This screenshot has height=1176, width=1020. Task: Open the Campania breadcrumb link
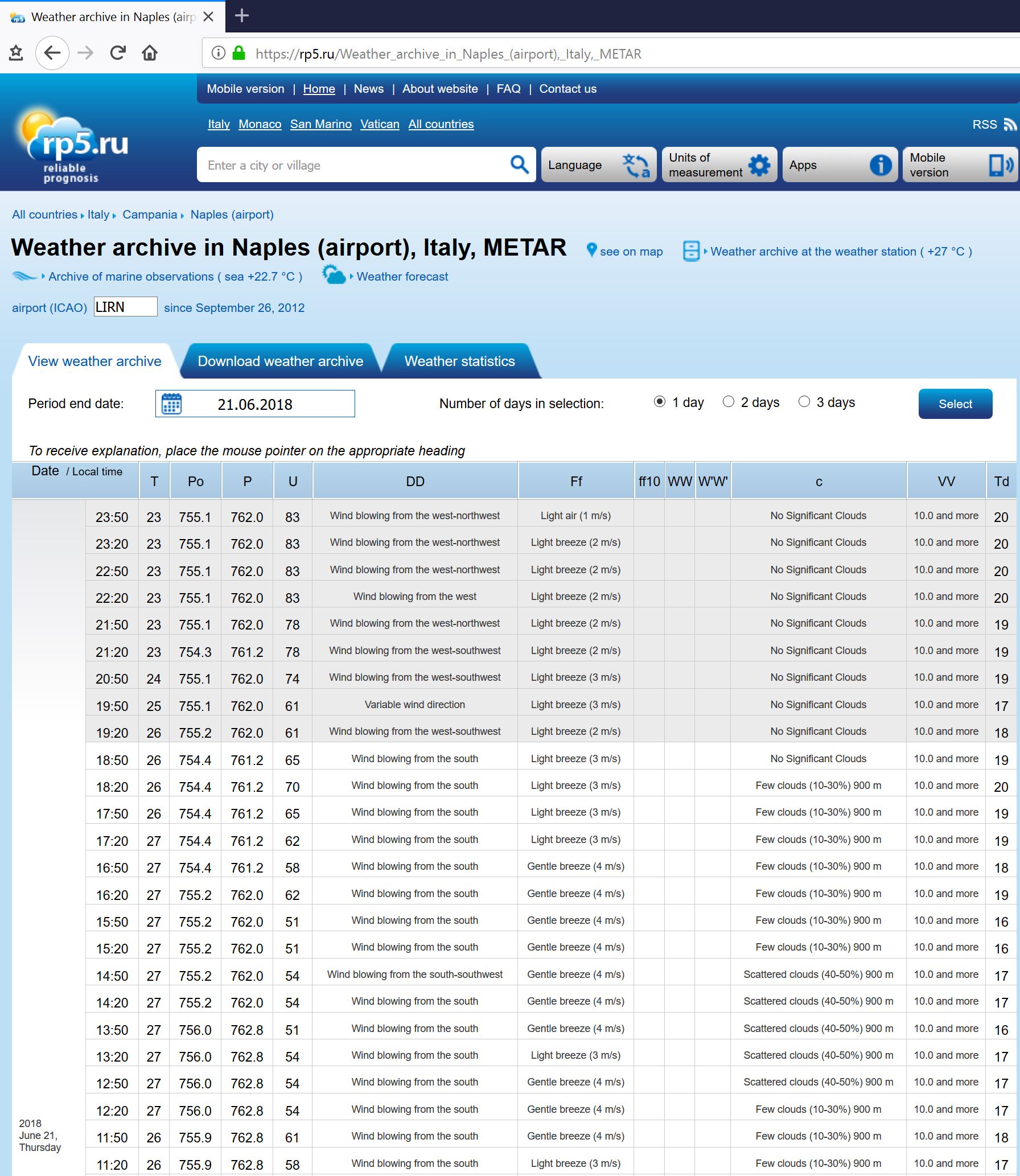(150, 215)
